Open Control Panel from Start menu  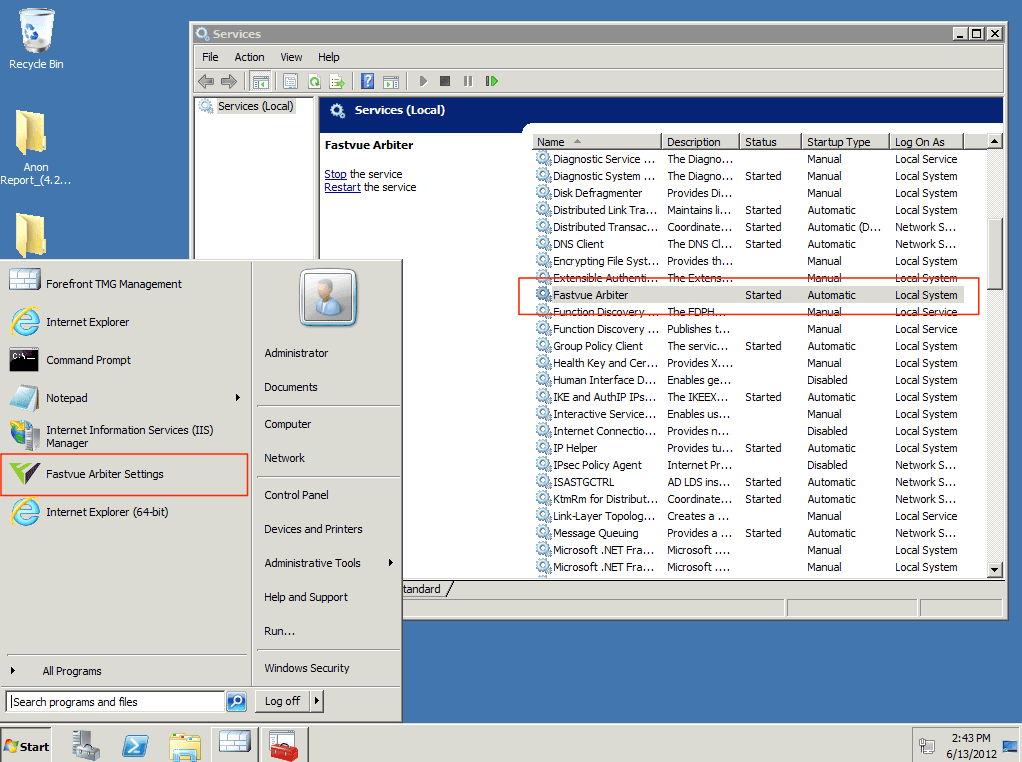tap(296, 495)
